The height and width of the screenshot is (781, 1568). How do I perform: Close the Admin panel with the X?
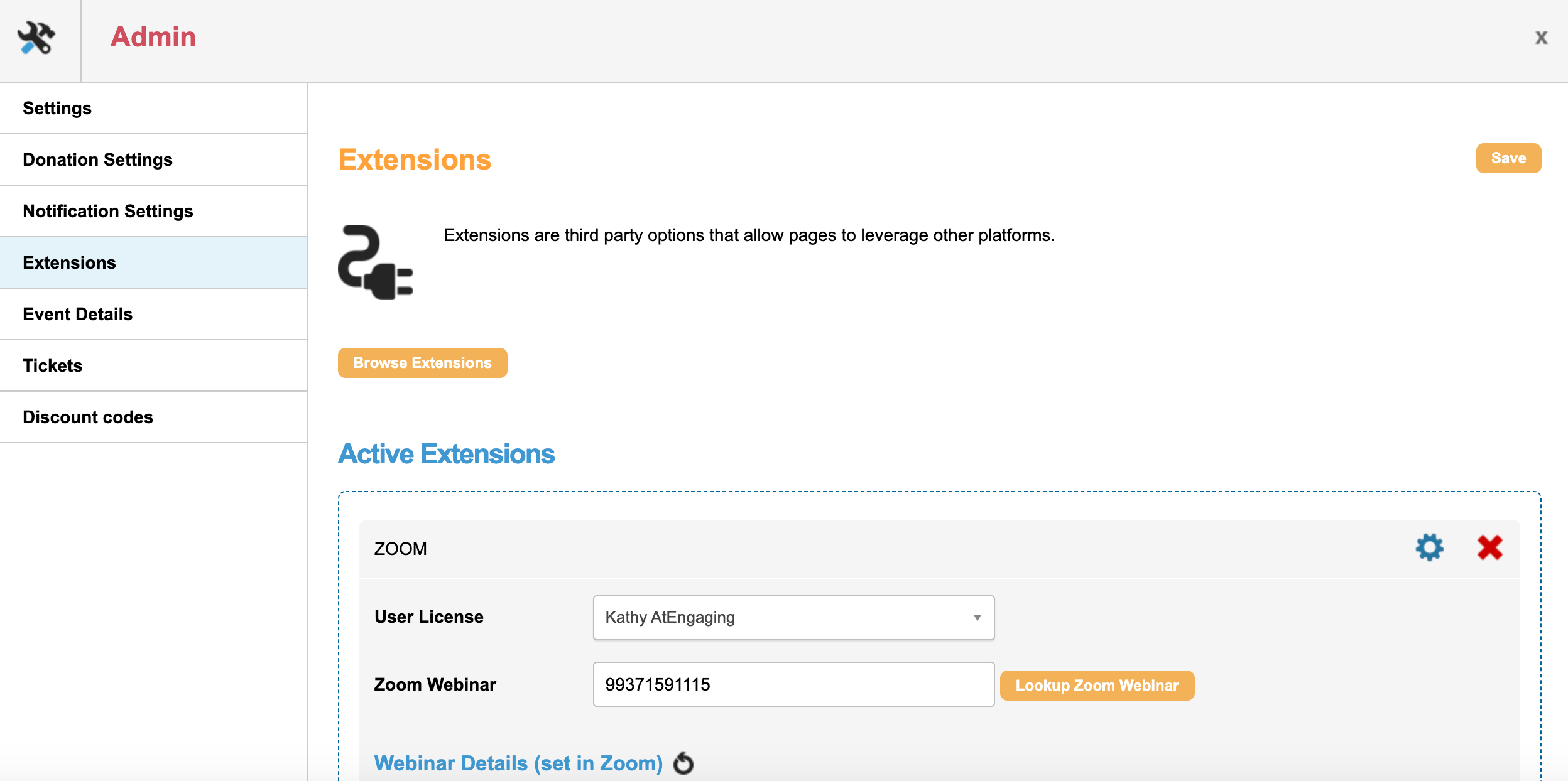(1541, 38)
